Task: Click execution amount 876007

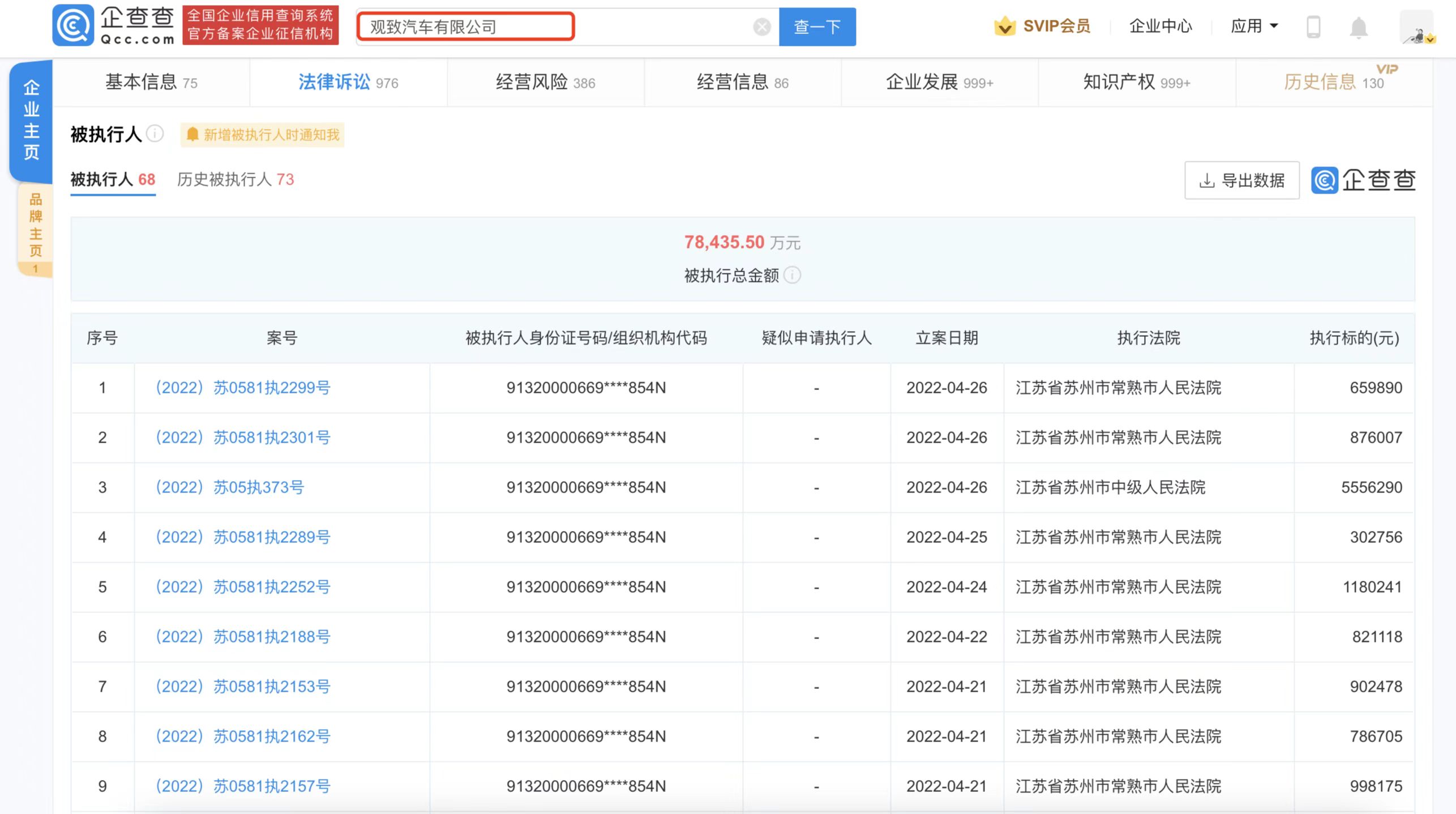Action: [x=1376, y=438]
